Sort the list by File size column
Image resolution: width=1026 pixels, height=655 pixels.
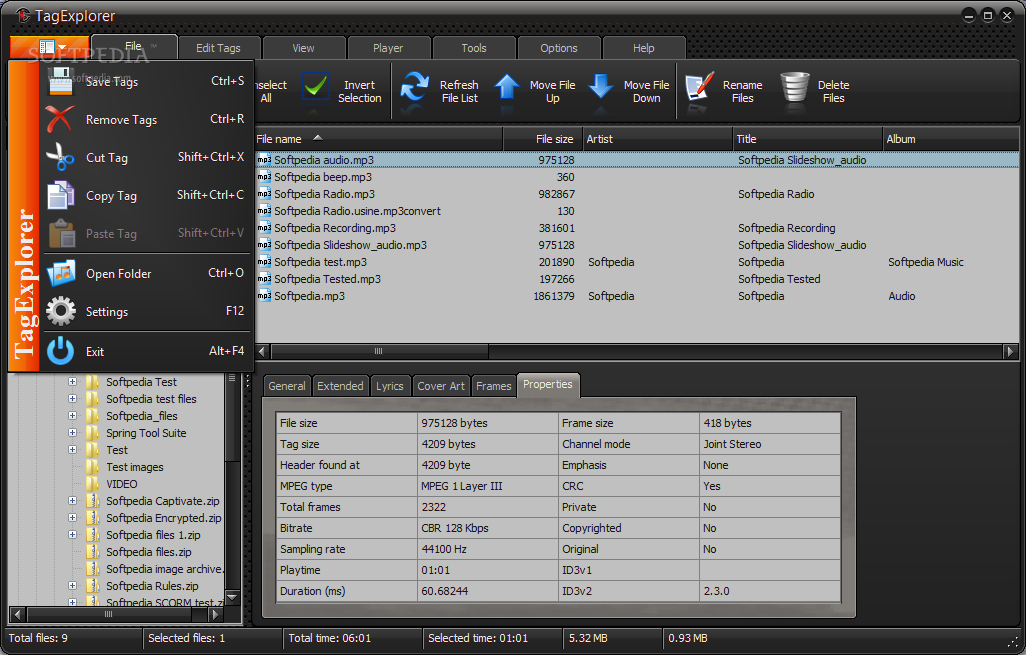[543, 139]
